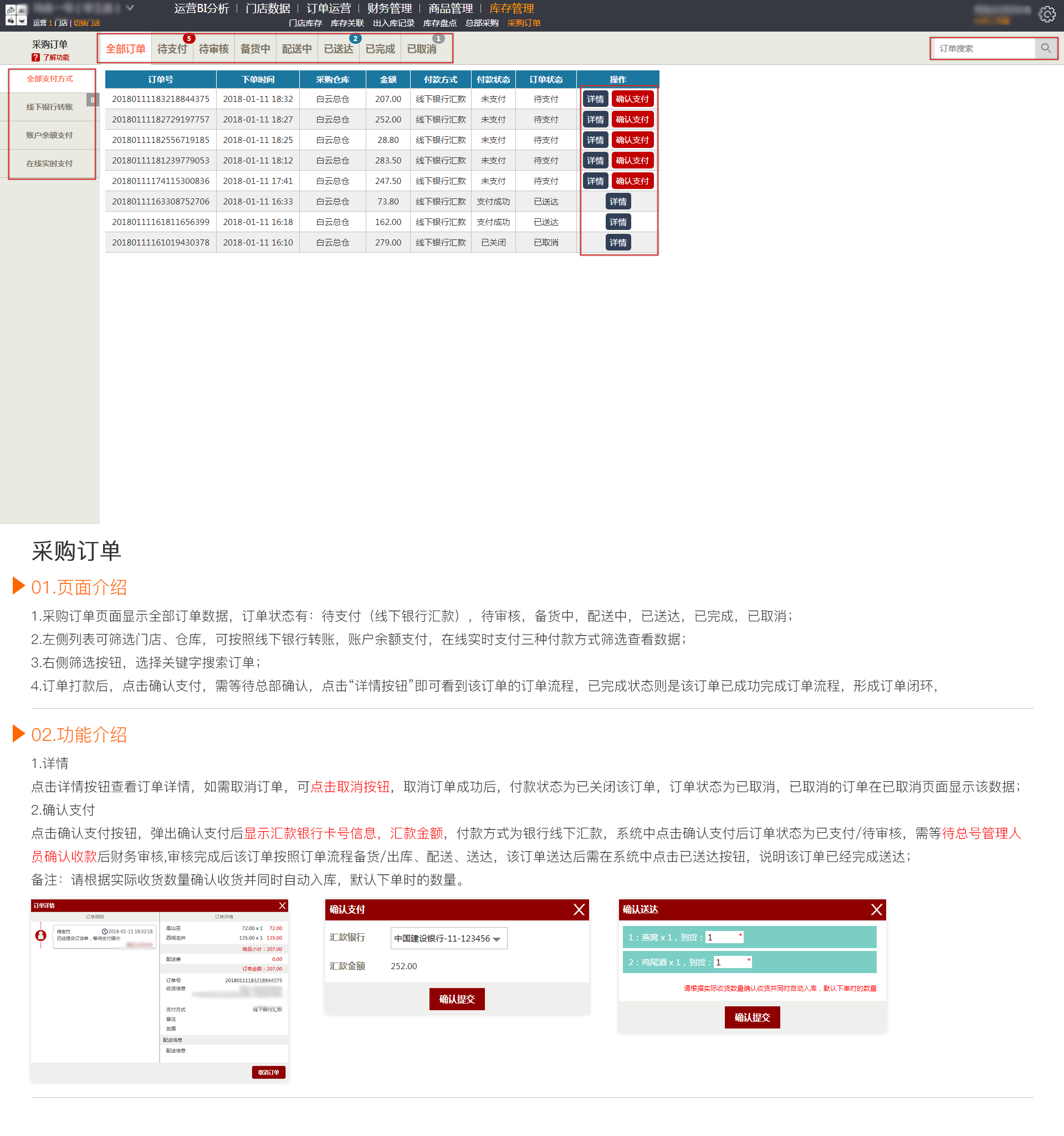Select 待支付 tab
The width and height of the screenshot is (1064, 1136).
pos(172,49)
